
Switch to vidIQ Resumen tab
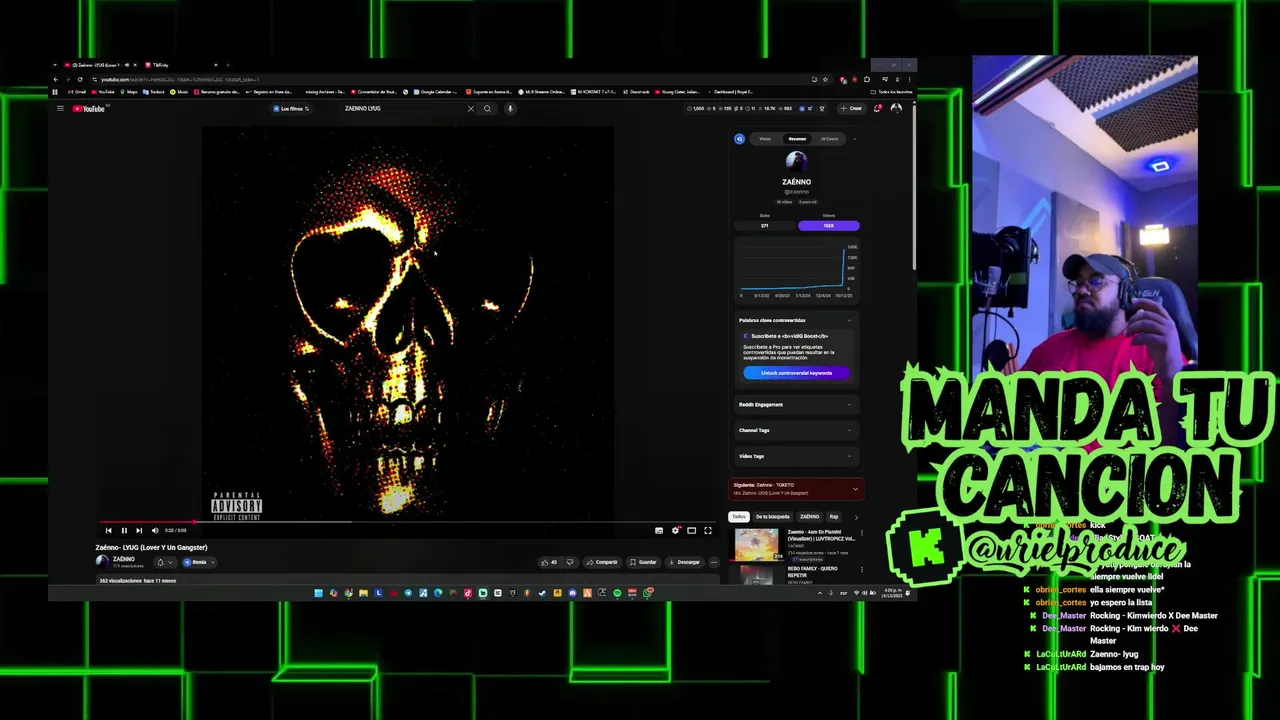[797, 139]
